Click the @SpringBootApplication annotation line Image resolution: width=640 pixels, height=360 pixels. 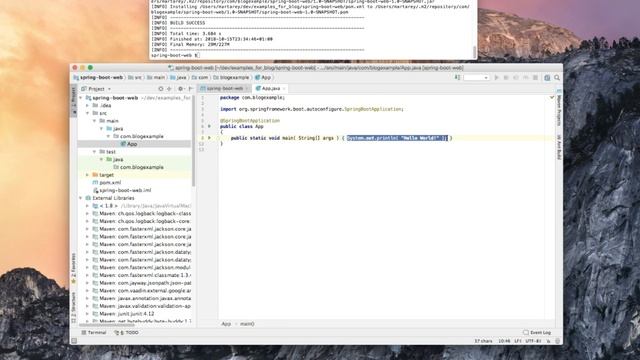[x=250, y=121]
